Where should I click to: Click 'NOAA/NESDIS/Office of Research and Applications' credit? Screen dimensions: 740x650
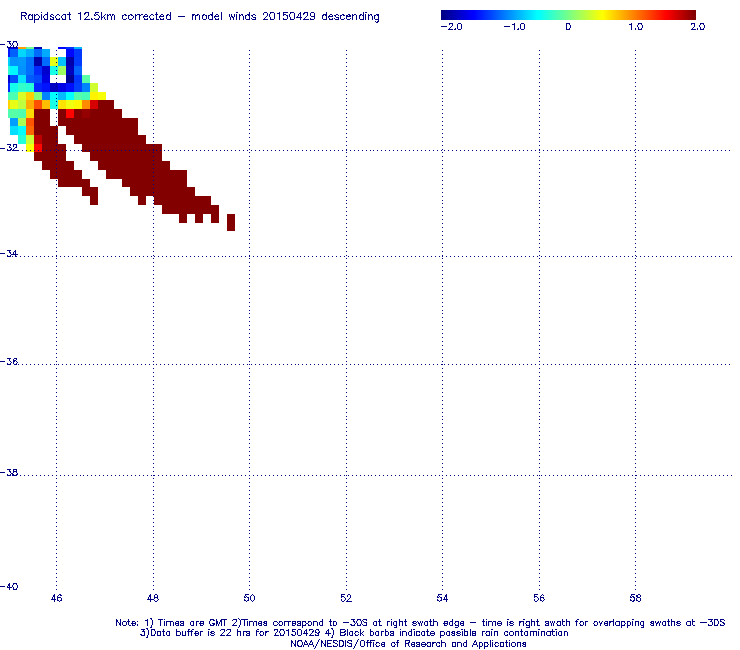[x=408, y=644]
